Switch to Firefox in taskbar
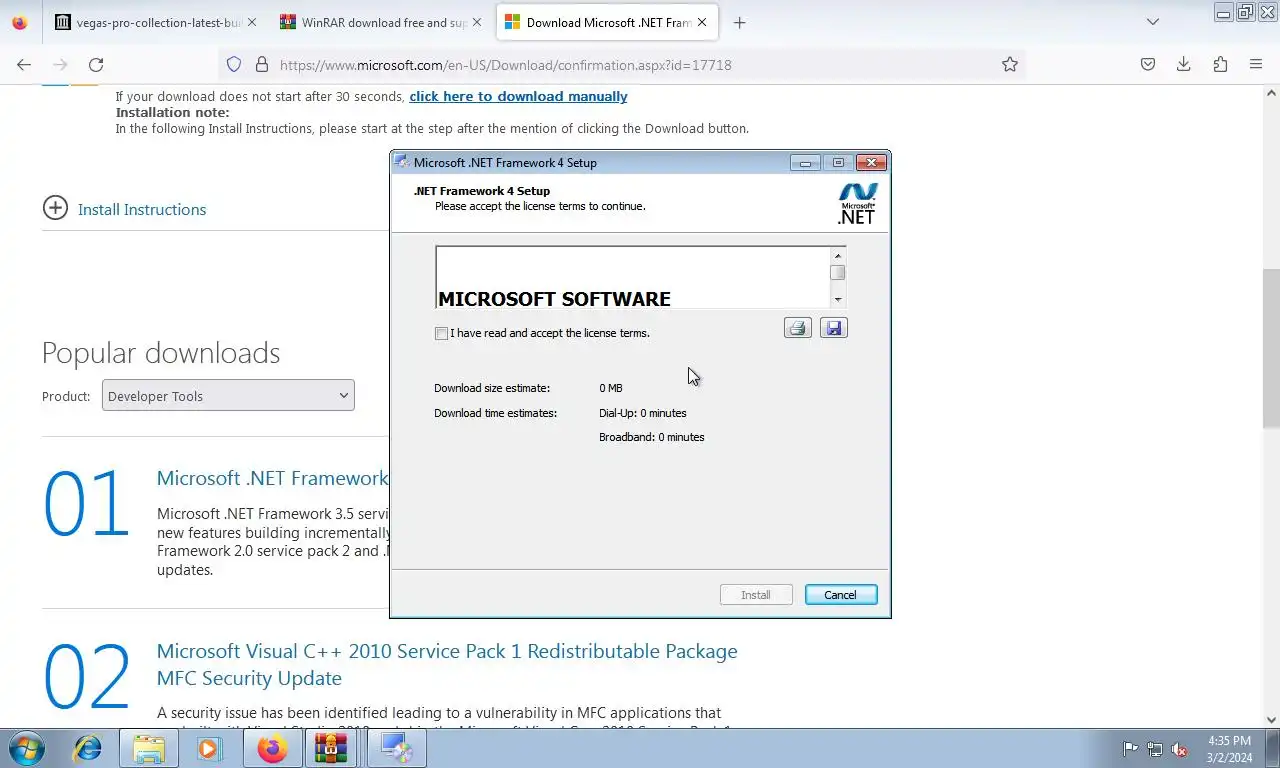Viewport: 1280px width, 768px height. pyautogui.click(x=271, y=748)
